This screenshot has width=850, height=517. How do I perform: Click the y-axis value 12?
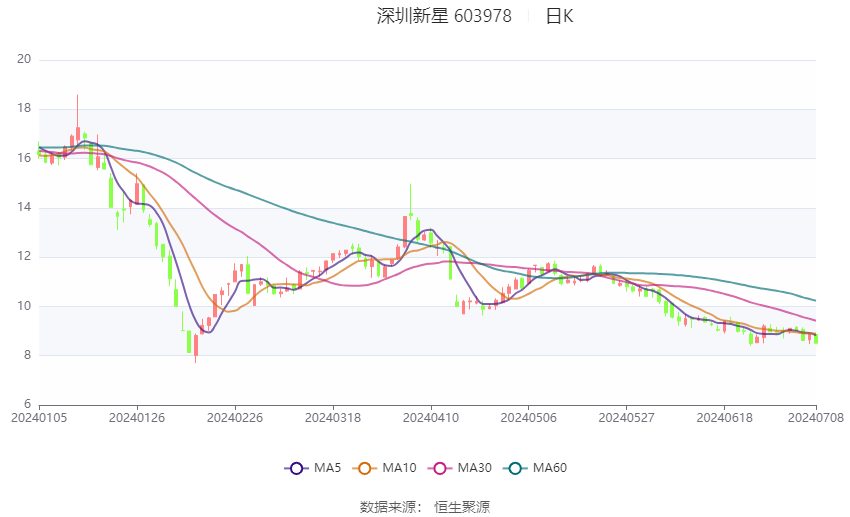tap(24, 256)
